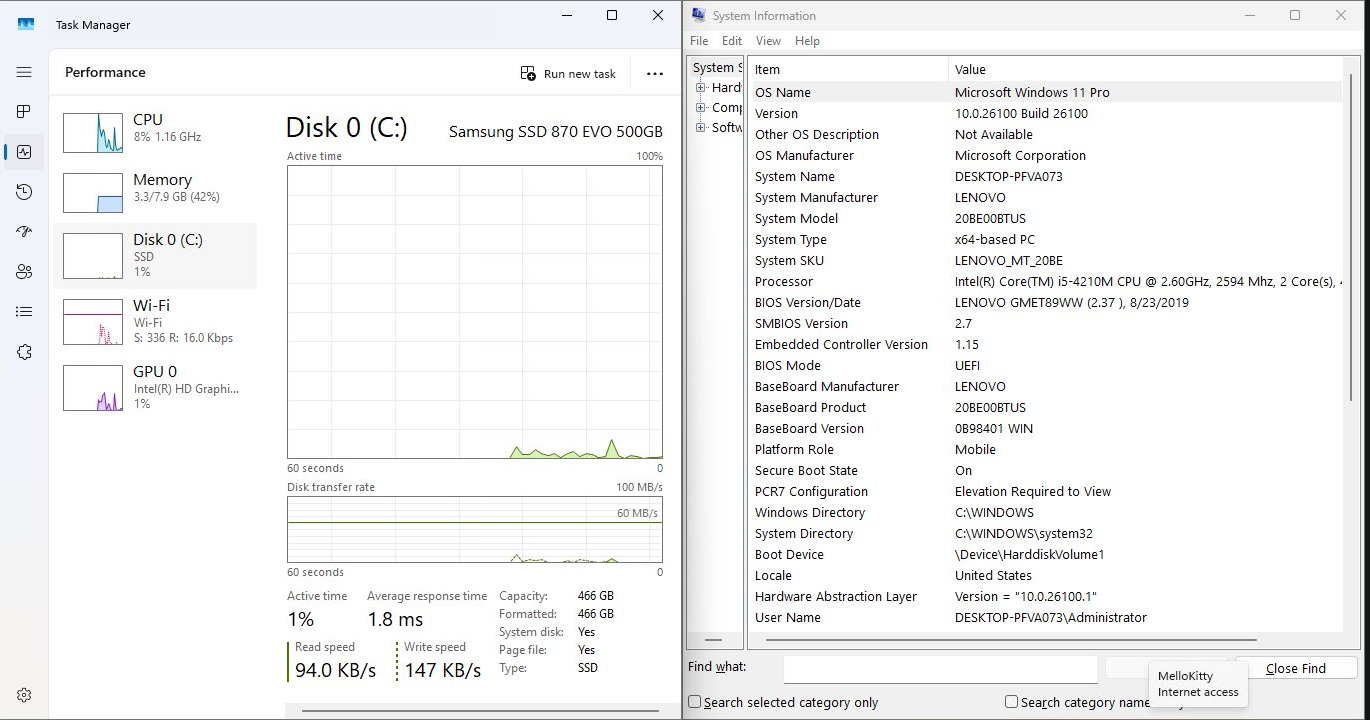1370x720 pixels.
Task: Click Run new task button
Action: (x=568, y=74)
